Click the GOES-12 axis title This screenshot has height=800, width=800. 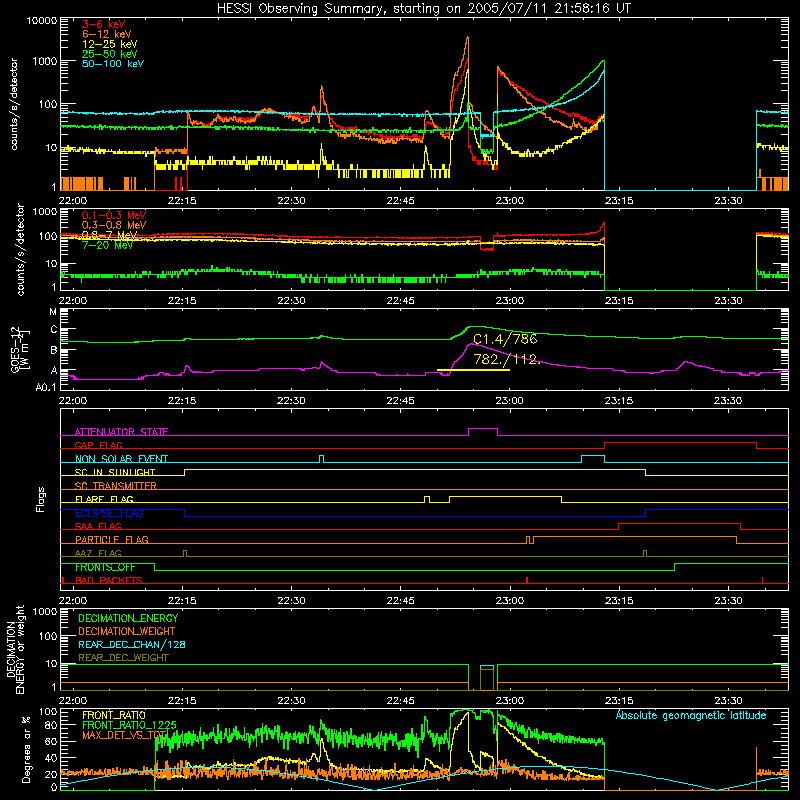click(x=19, y=349)
